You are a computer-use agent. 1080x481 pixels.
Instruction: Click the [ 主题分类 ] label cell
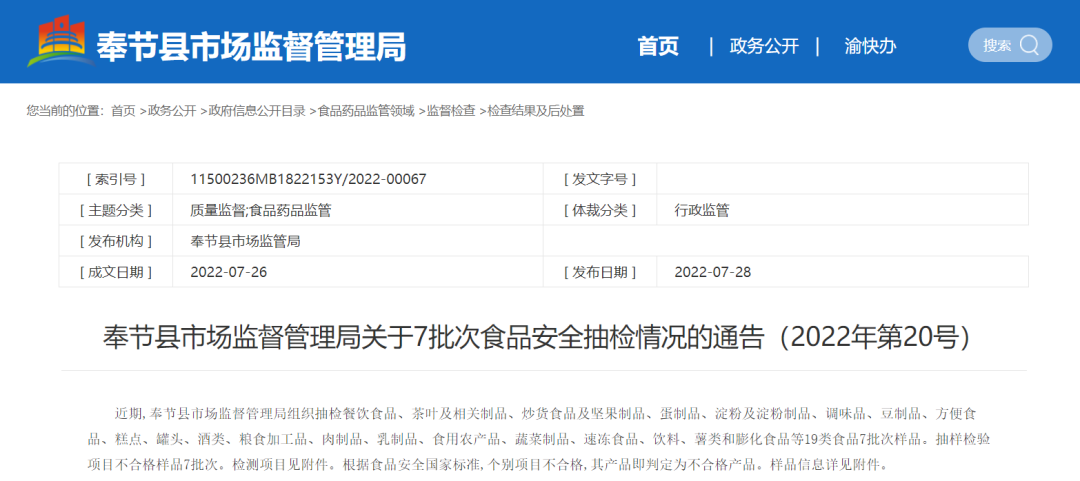point(116,210)
